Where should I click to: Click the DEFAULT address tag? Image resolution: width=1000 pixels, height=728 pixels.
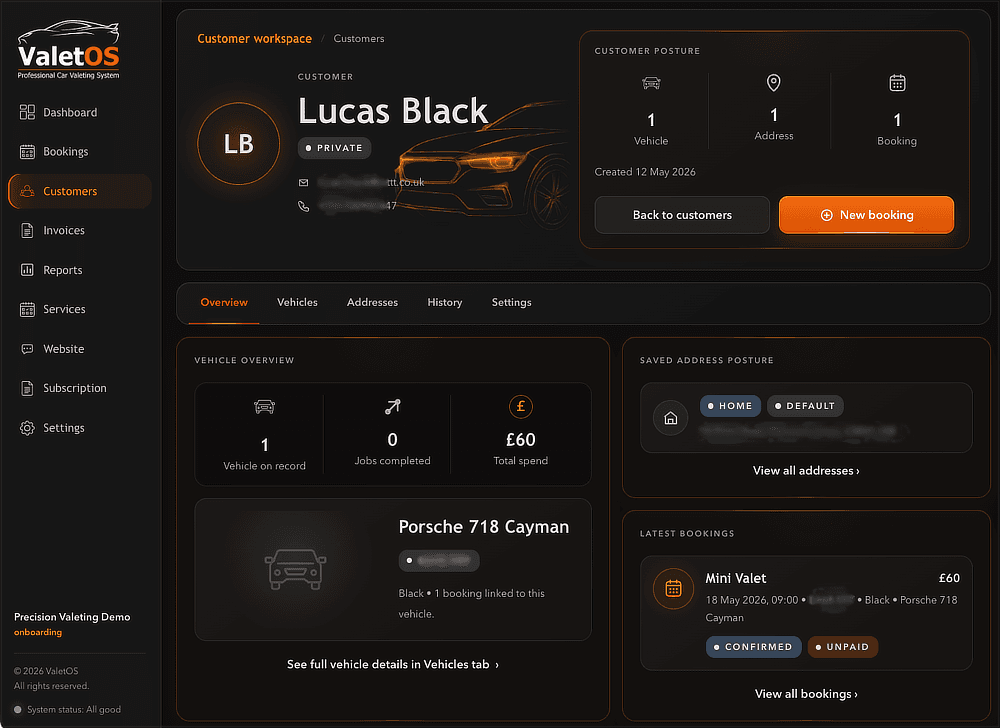(805, 406)
